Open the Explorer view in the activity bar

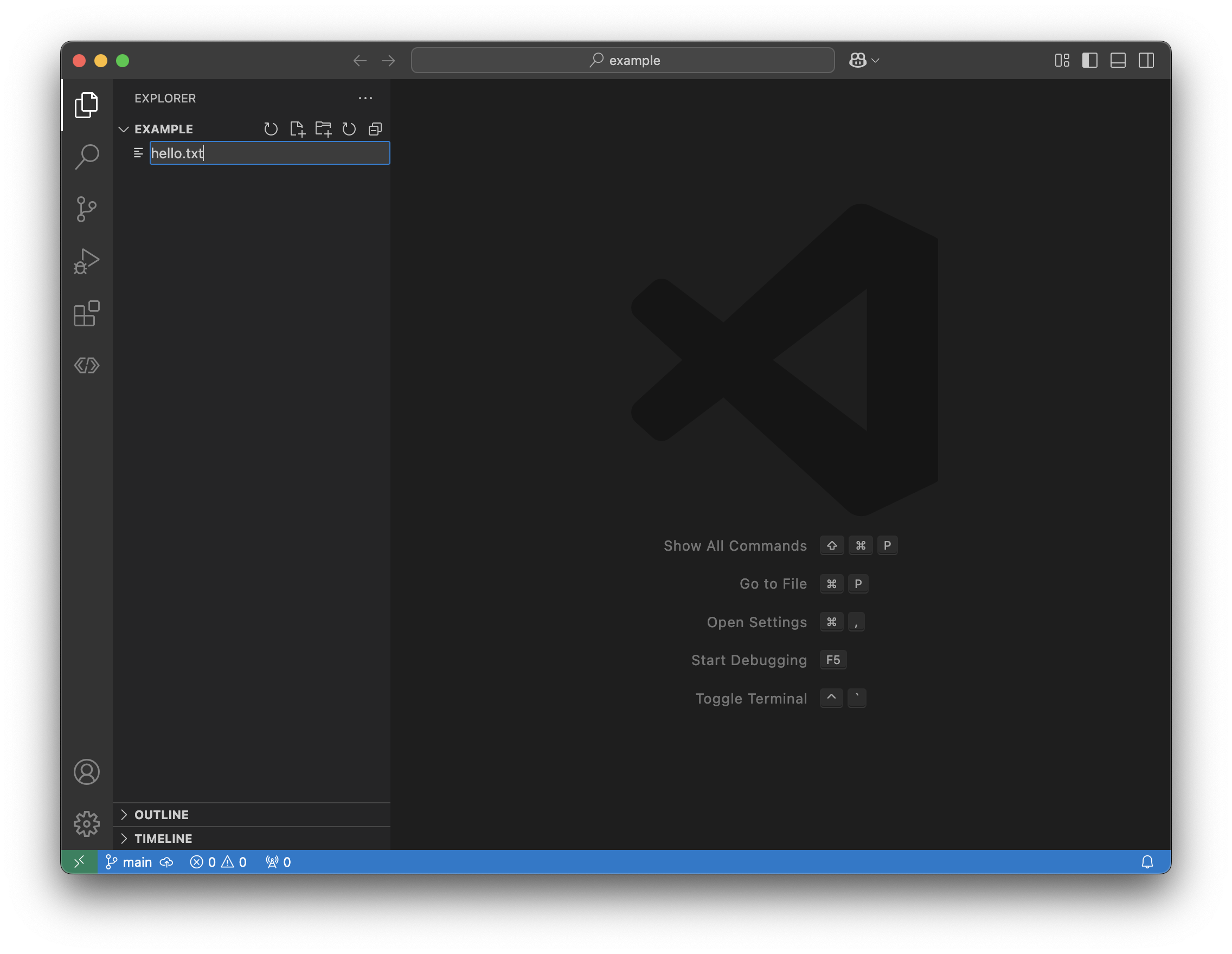[x=86, y=105]
